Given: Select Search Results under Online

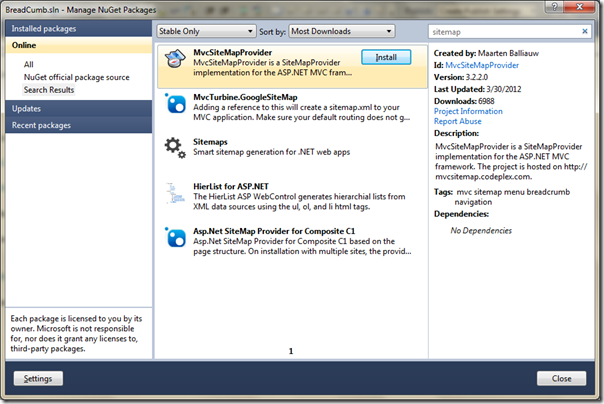Looking at the screenshot, I should click(49, 90).
